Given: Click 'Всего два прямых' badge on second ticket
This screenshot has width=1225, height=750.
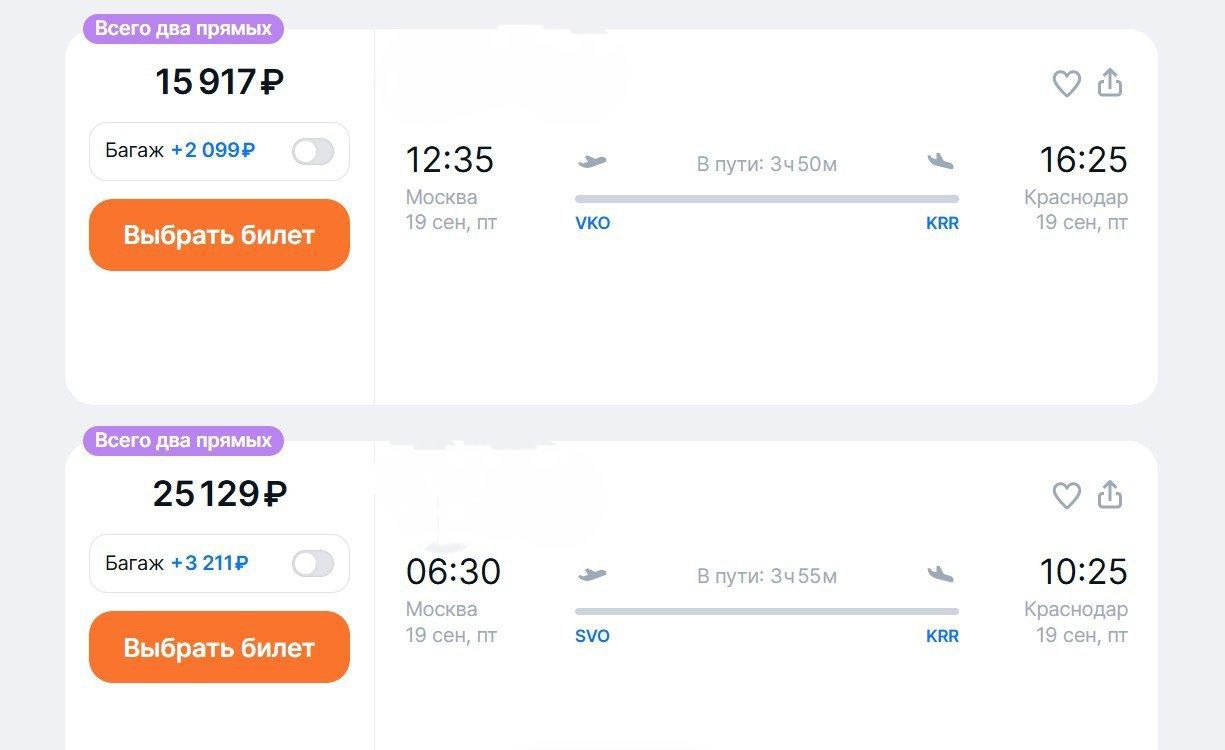Looking at the screenshot, I should point(183,441).
